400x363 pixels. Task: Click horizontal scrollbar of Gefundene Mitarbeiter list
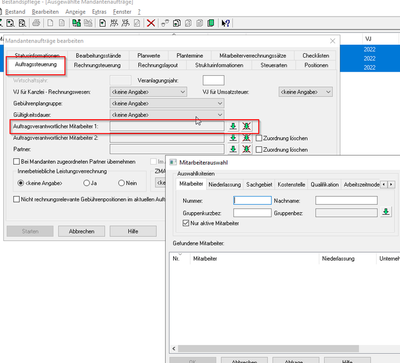coord(268,349)
